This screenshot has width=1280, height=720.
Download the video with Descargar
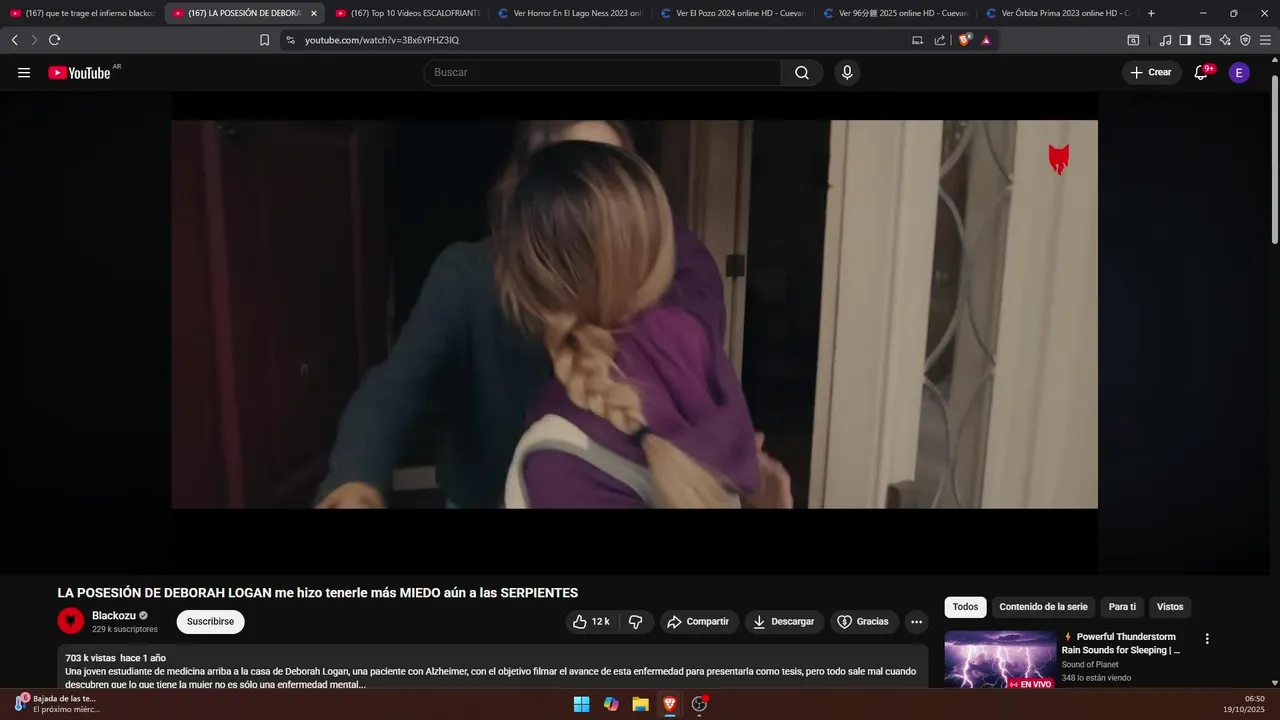point(784,622)
